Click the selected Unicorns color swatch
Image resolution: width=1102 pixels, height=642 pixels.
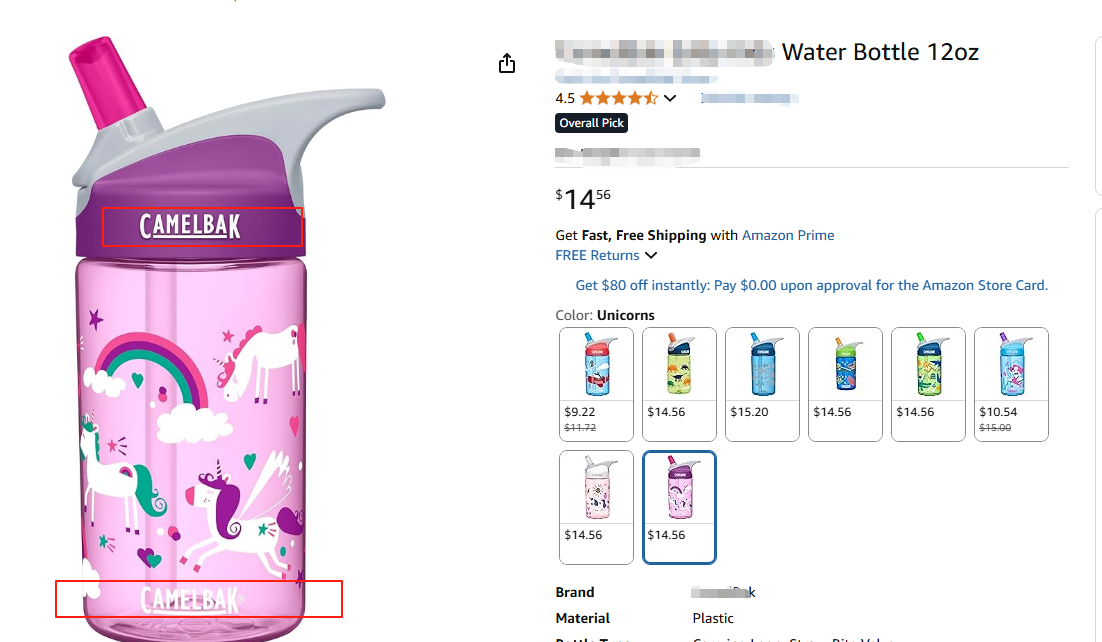(x=680, y=506)
